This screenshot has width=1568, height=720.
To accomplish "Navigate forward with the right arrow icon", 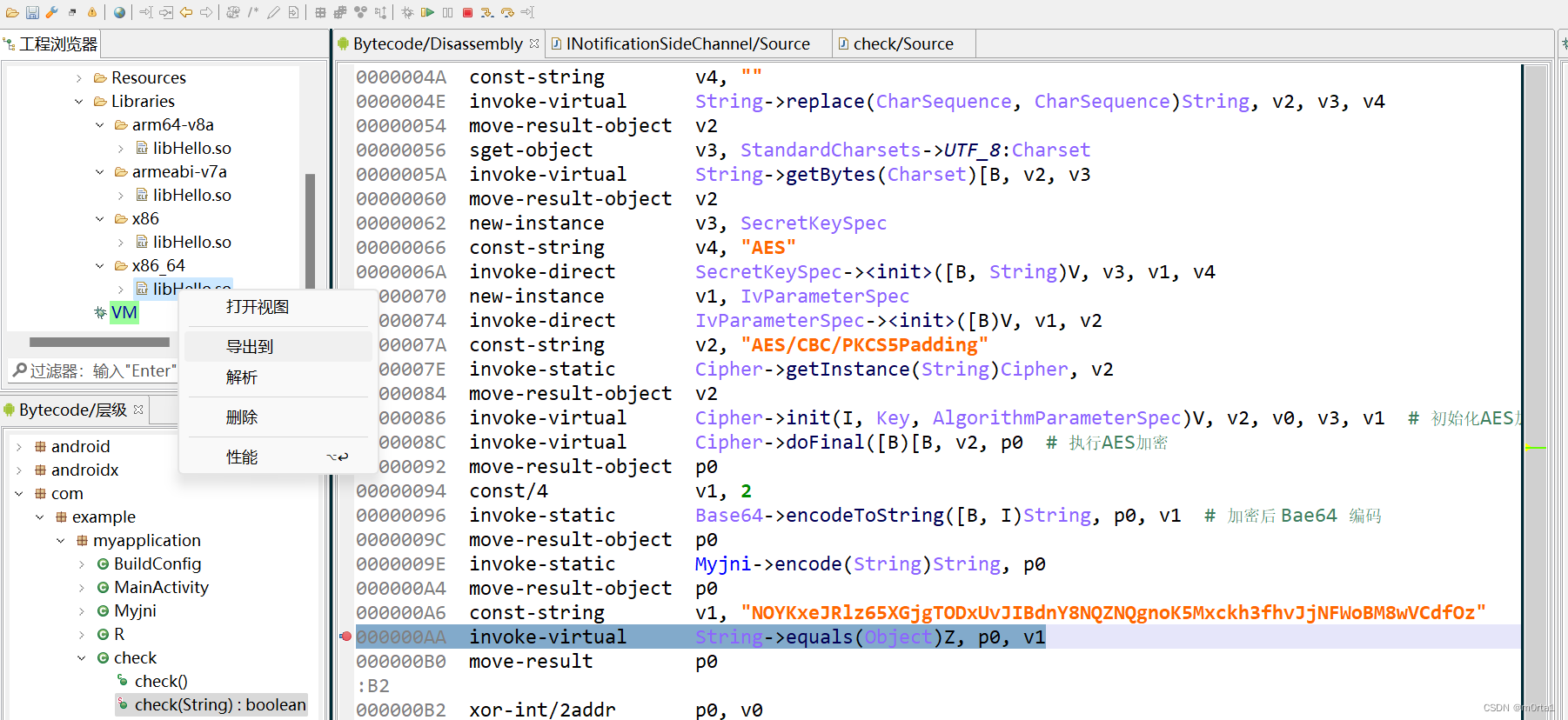I will point(206,12).
